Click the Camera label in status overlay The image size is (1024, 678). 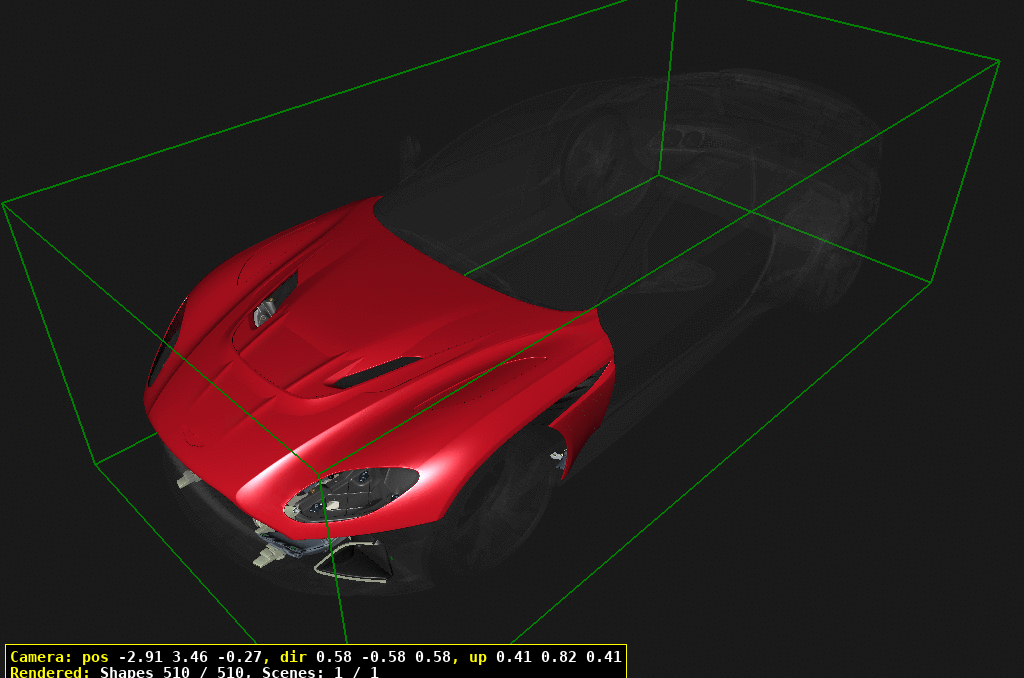coord(40,657)
